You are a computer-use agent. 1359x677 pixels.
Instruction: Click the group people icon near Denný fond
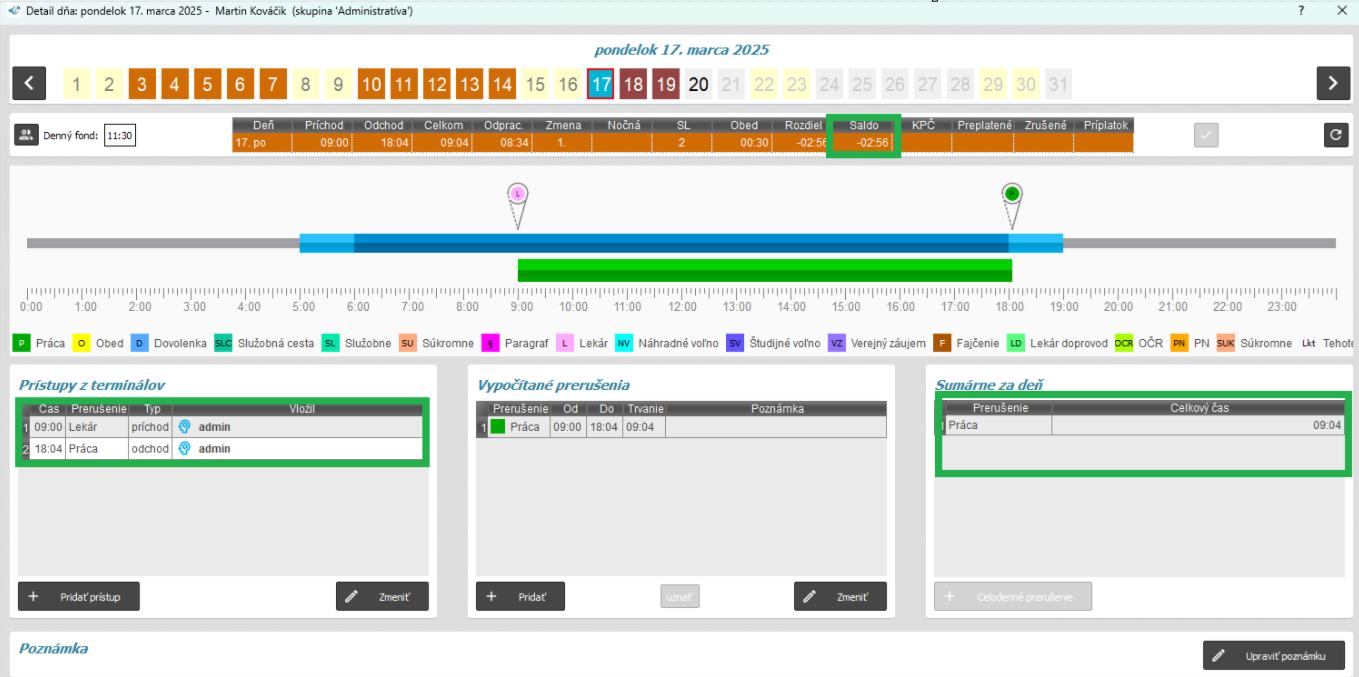[27, 136]
